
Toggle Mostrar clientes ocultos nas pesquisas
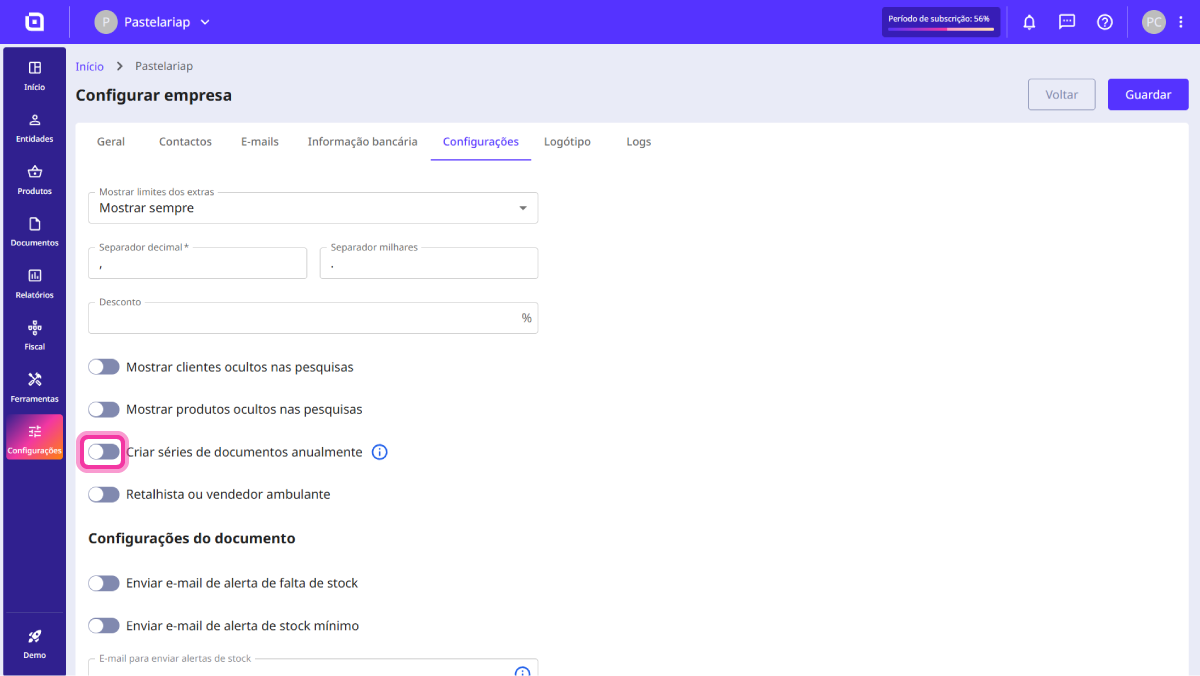point(104,367)
